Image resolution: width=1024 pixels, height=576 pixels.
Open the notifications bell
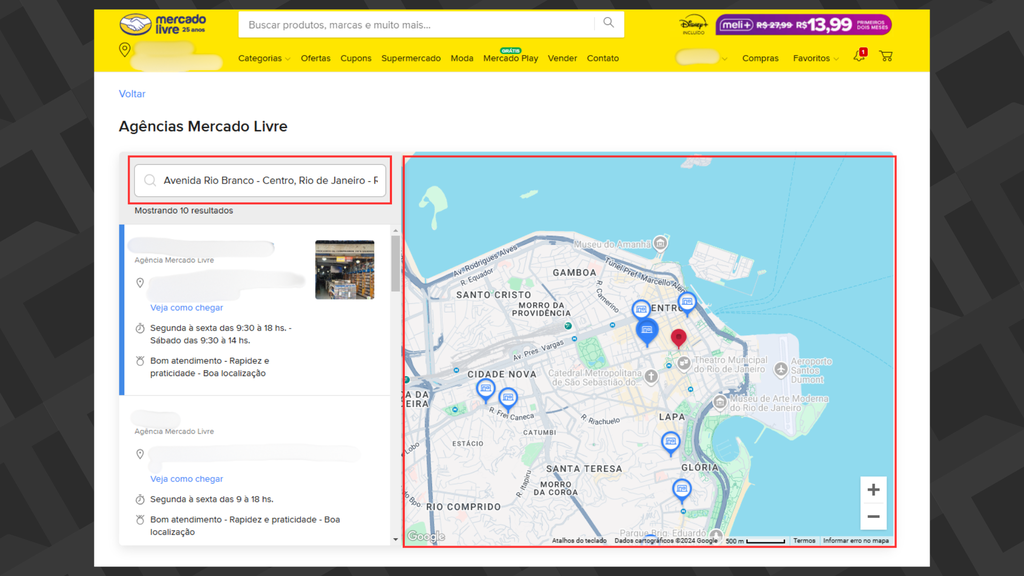tap(859, 56)
